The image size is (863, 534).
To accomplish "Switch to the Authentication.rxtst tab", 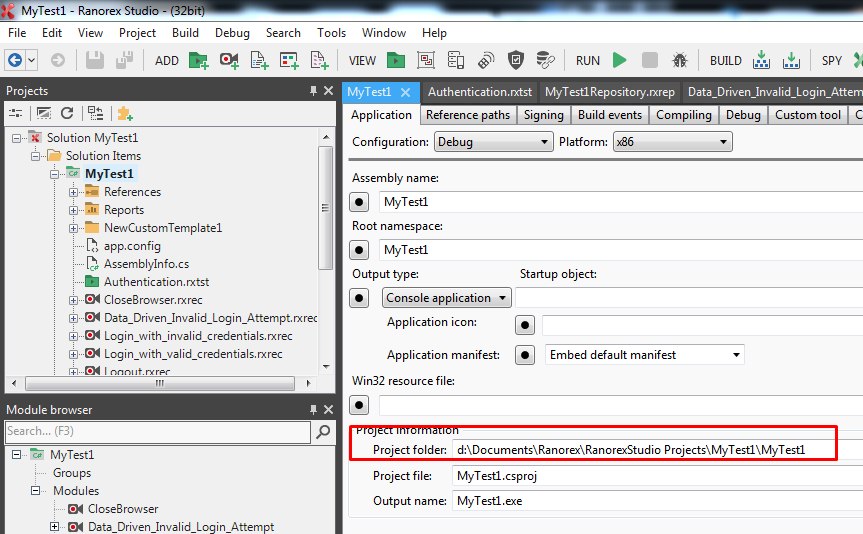I will (480, 92).
